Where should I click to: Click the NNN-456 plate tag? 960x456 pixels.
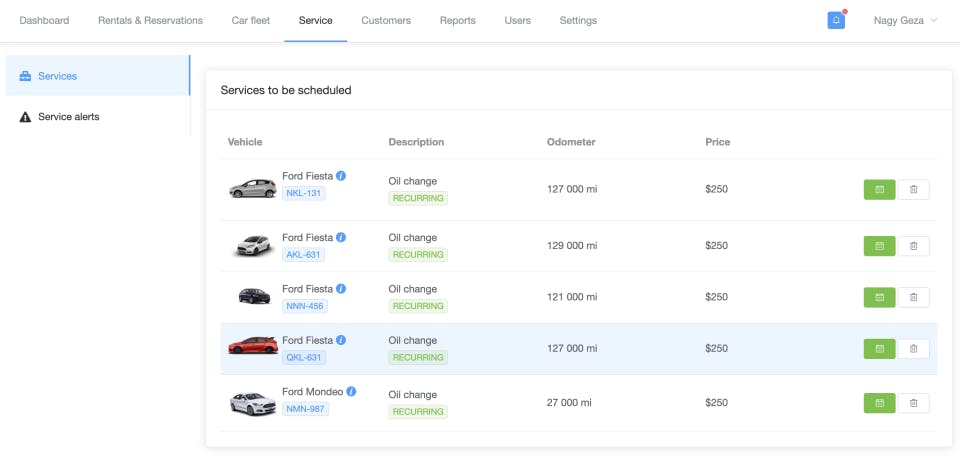(304, 306)
